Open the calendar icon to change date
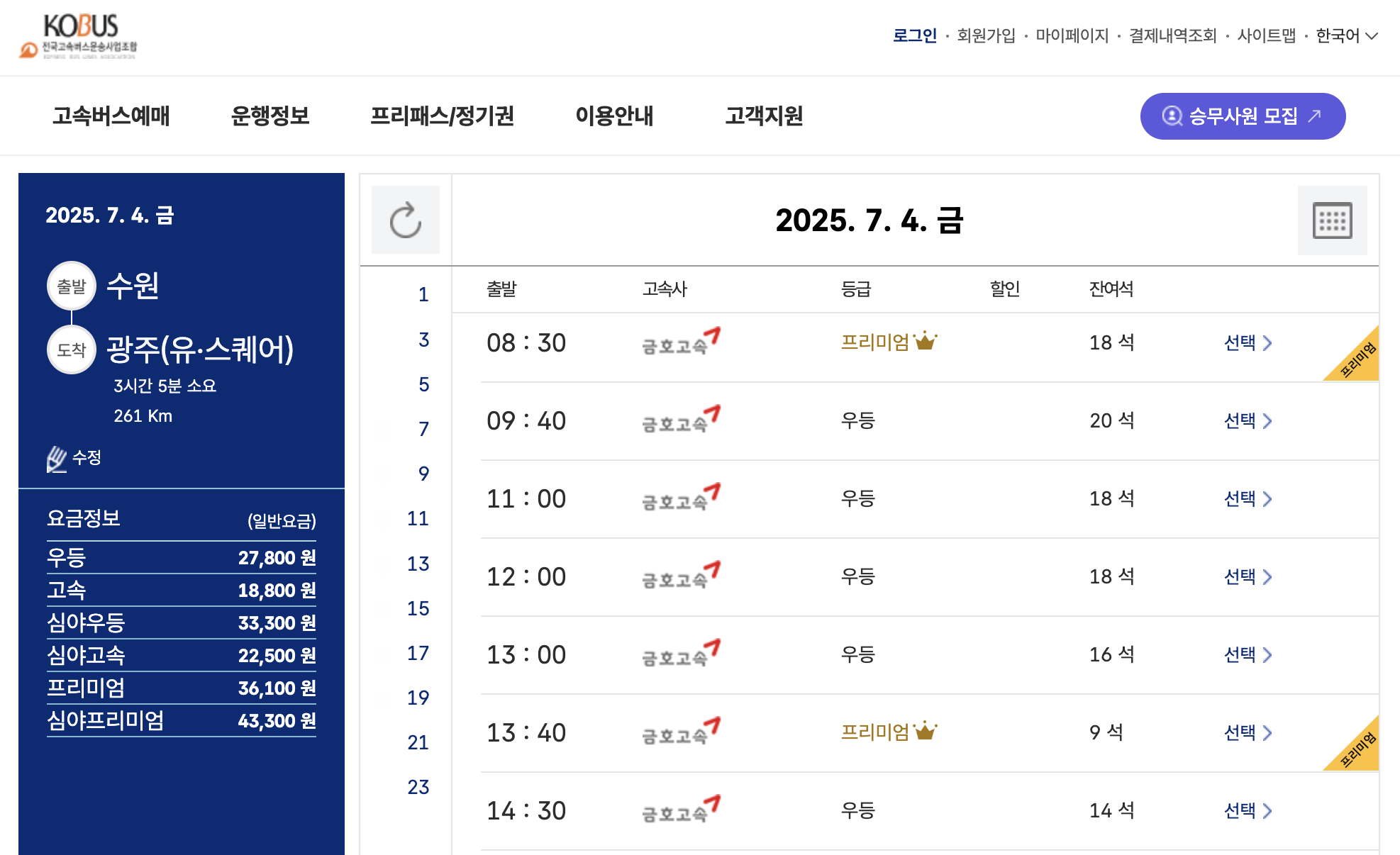 [1332, 220]
